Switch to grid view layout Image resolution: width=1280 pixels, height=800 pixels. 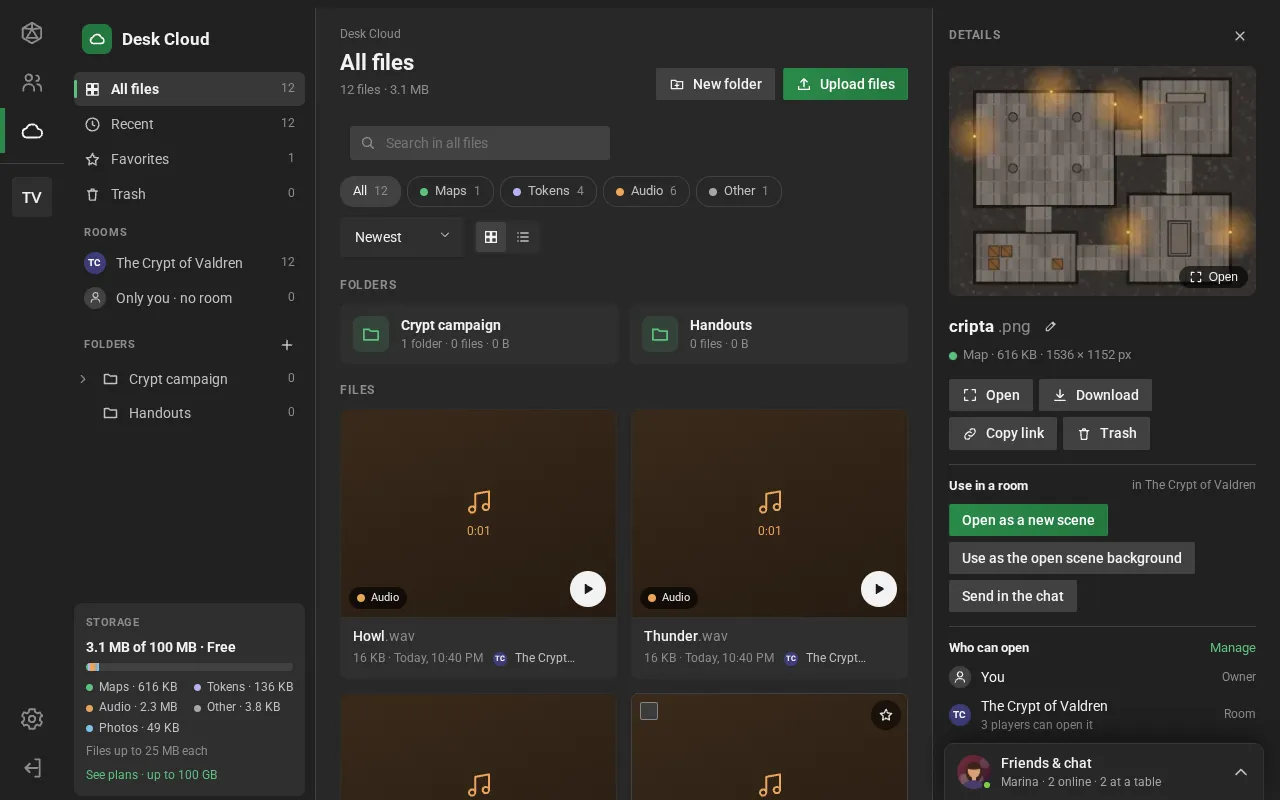pos(491,237)
